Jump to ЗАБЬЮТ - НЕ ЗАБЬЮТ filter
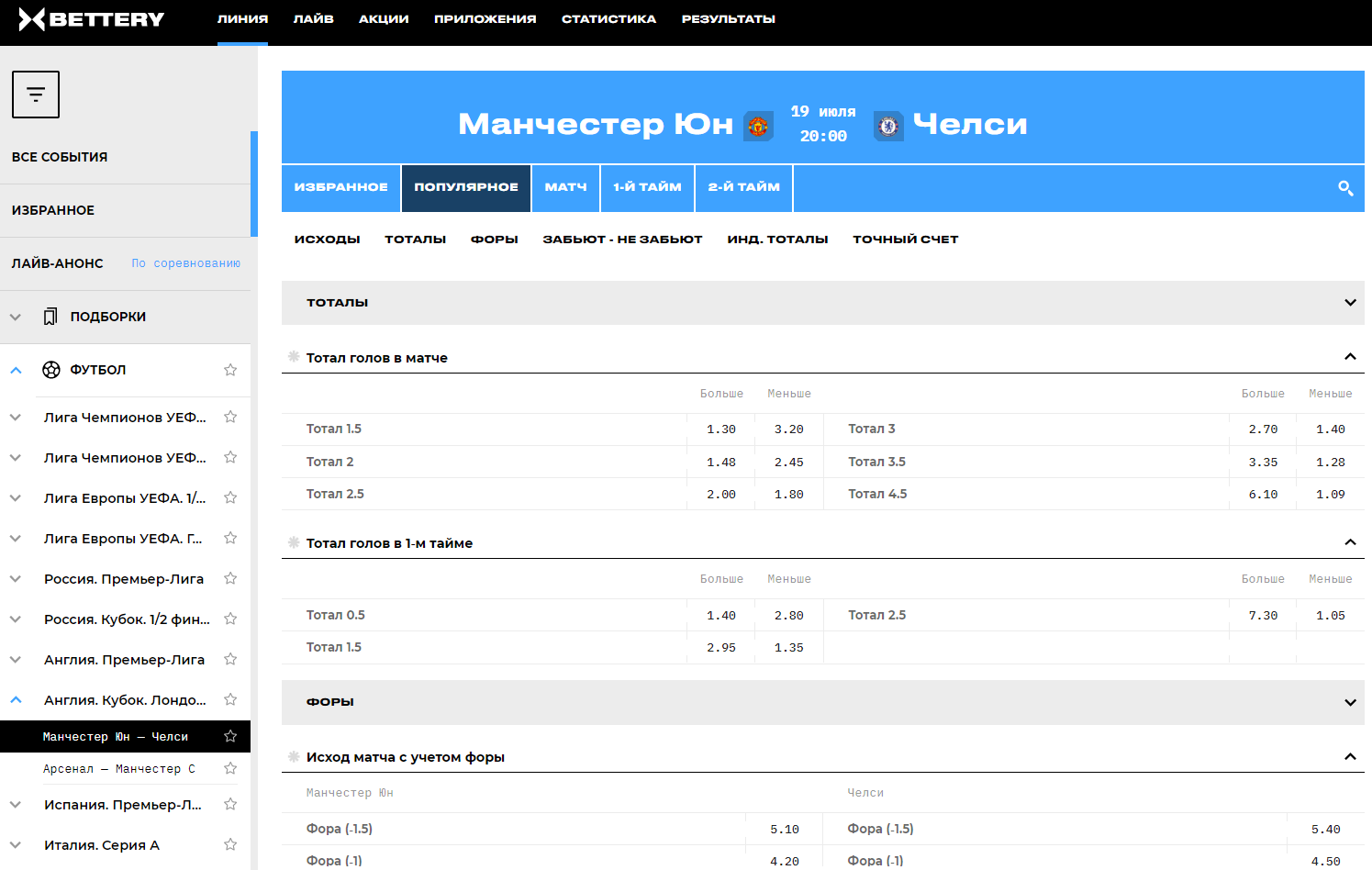The height and width of the screenshot is (870, 1372). tap(623, 240)
